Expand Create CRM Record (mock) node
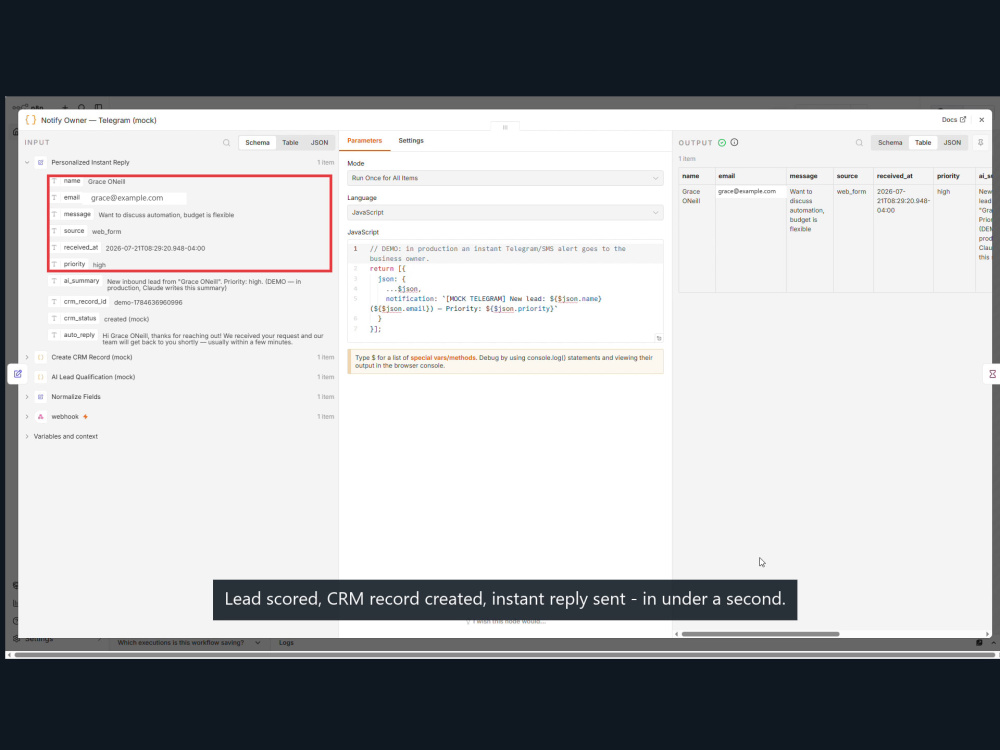The image size is (1000, 750). tap(27, 357)
